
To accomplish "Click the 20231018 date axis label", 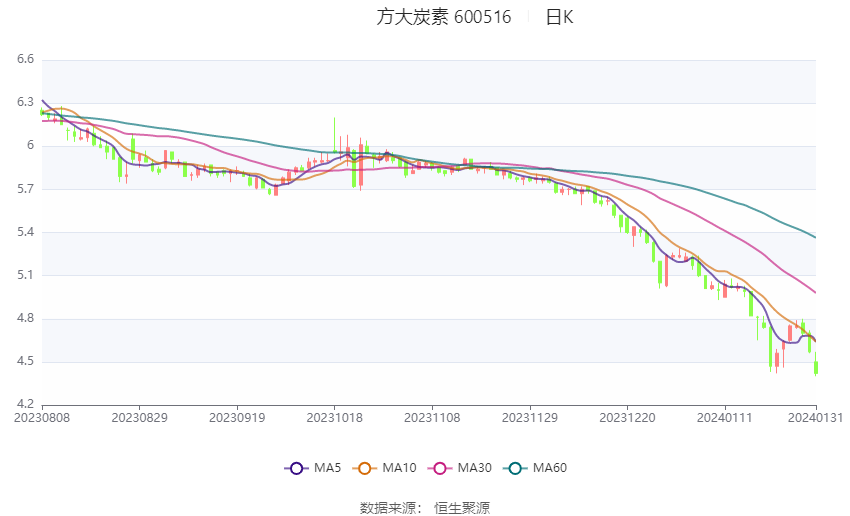I will tap(334, 418).
